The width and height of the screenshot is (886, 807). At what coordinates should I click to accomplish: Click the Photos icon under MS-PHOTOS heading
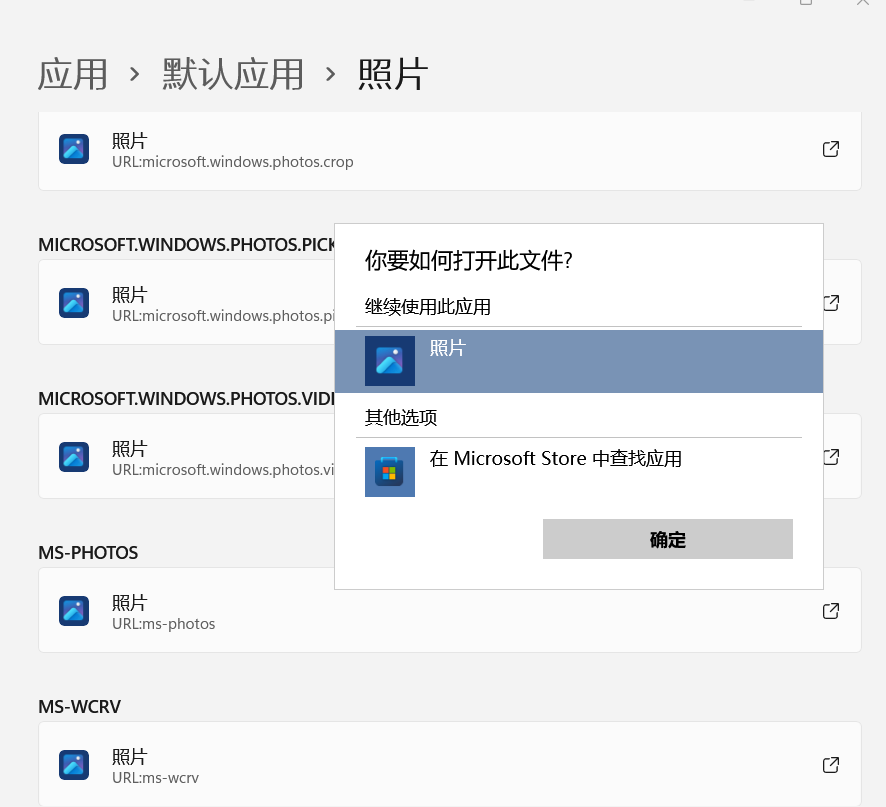[74, 611]
